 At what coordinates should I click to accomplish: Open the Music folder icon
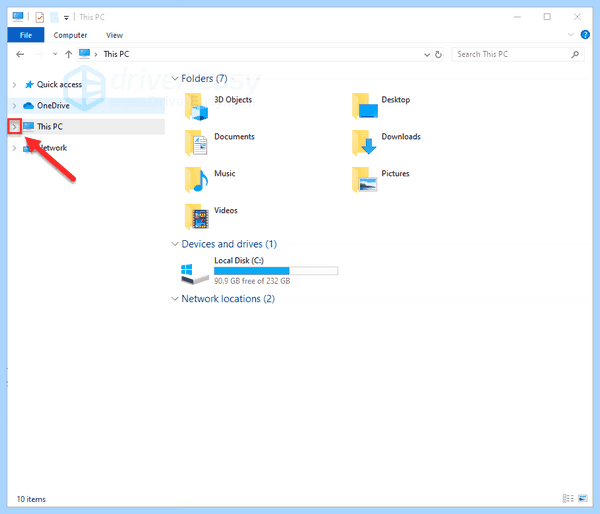[x=196, y=179]
